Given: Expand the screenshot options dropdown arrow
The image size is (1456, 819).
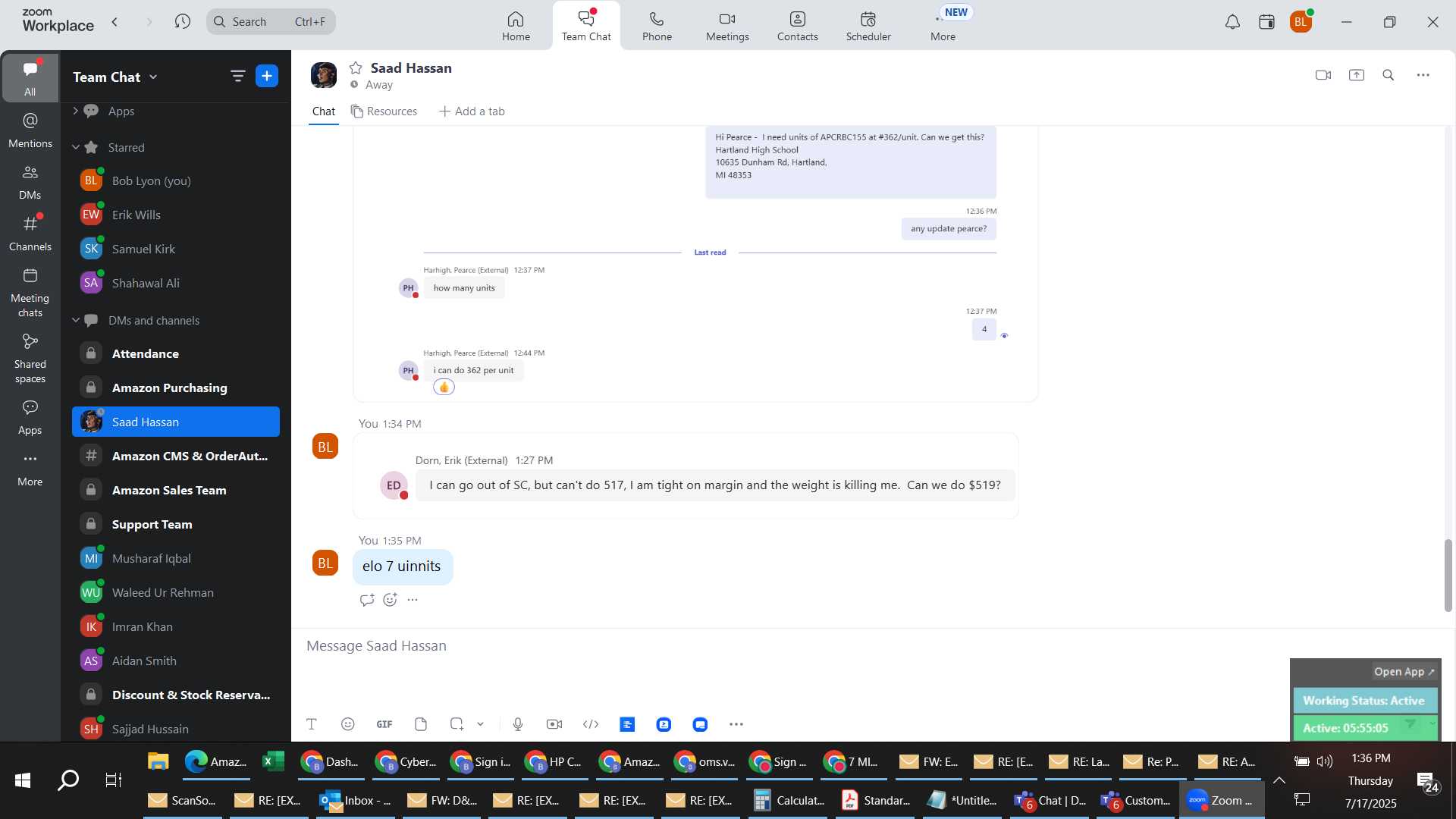Looking at the screenshot, I should coord(481,724).
